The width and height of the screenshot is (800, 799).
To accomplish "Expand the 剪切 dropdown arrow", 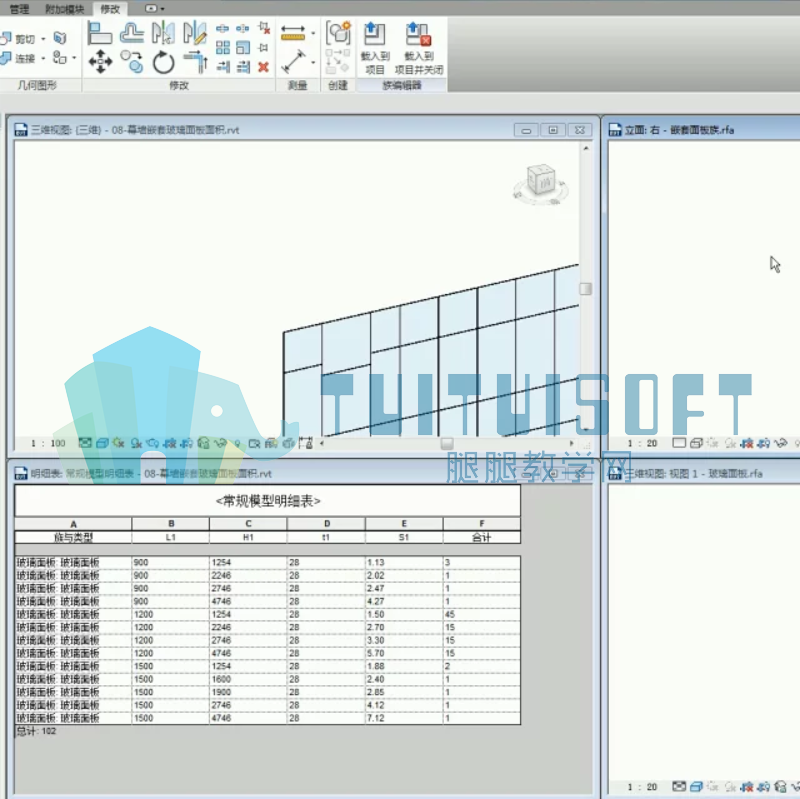I will click(x=43, y=39).
